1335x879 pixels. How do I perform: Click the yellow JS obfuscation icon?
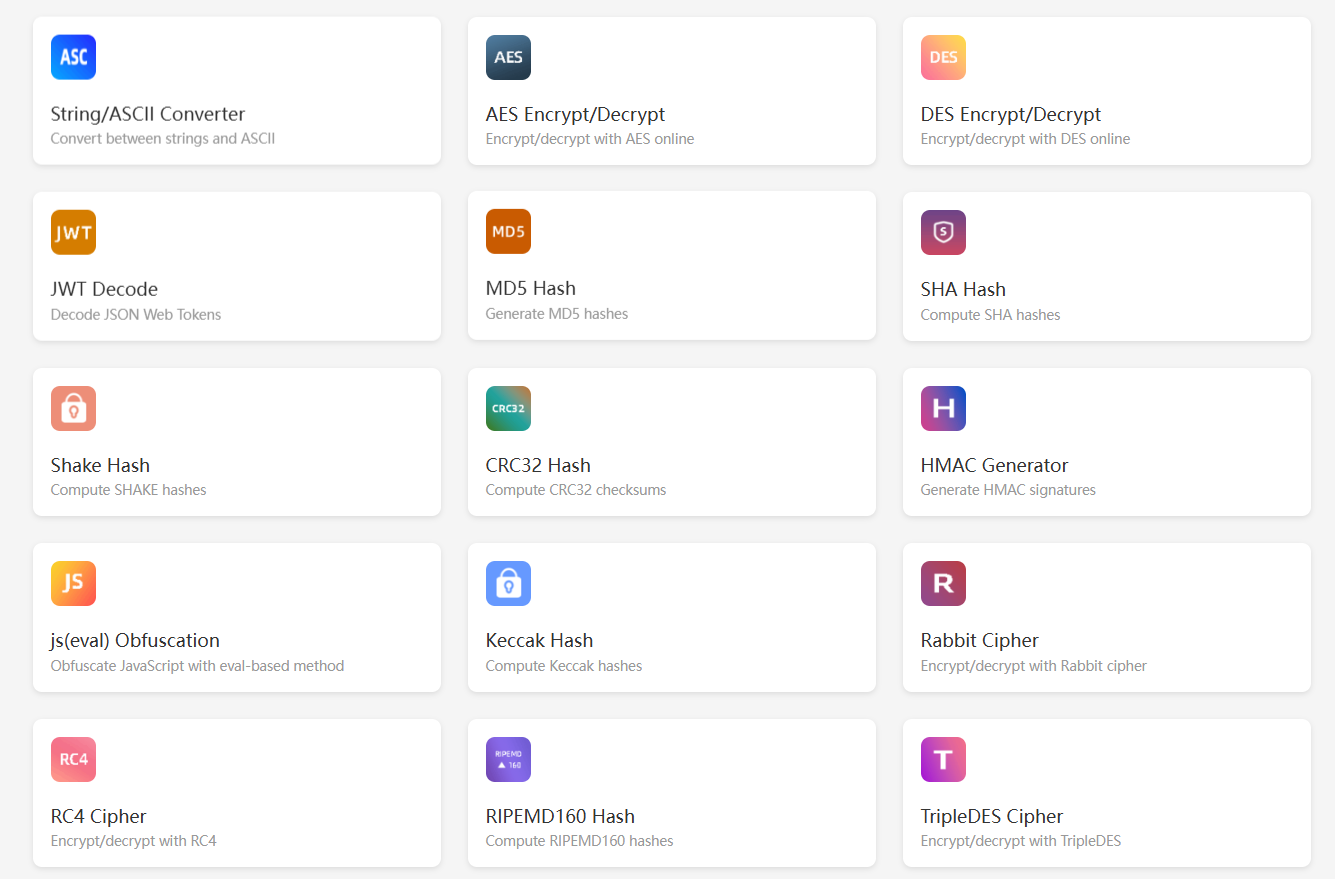tap(73, 583)
